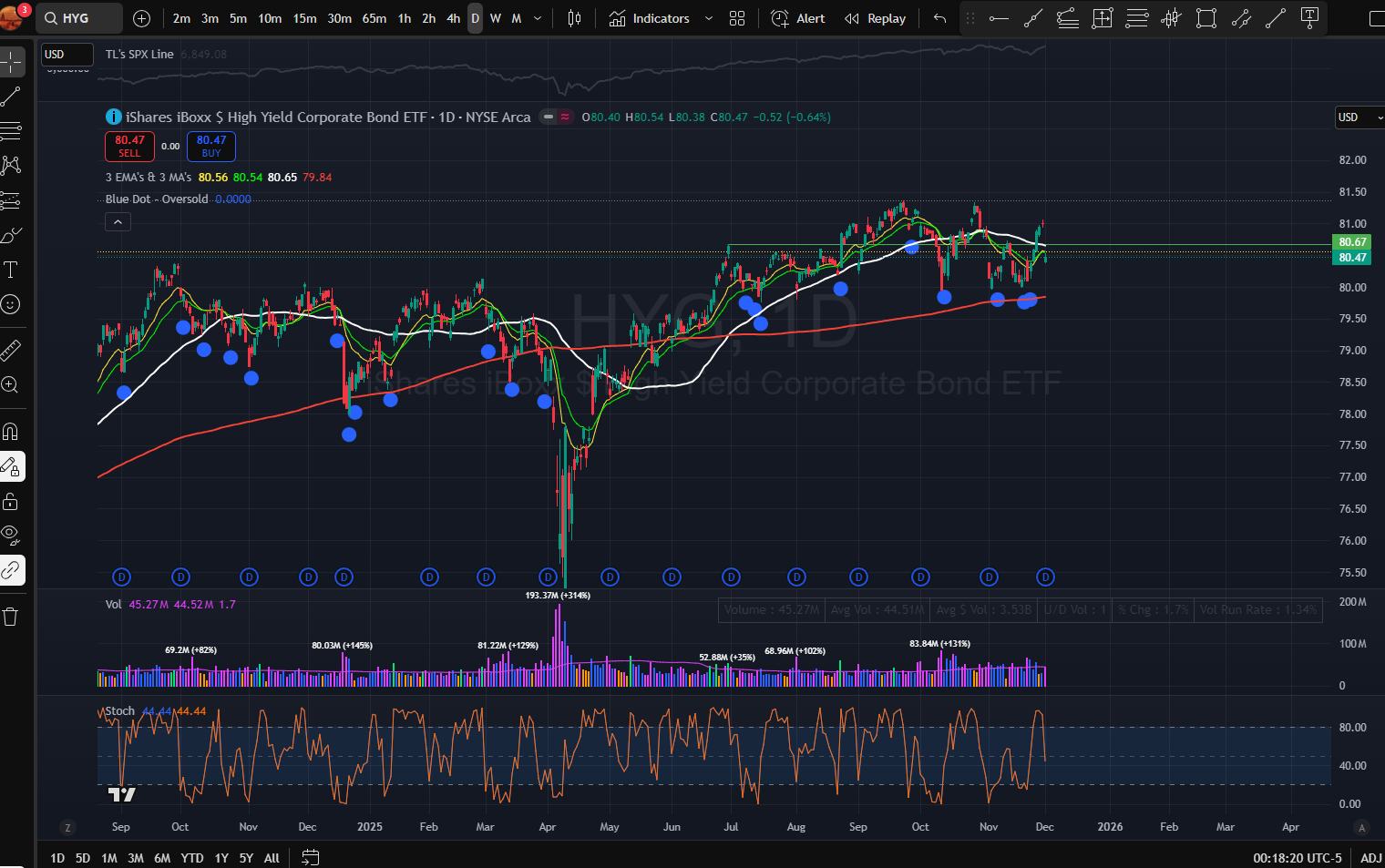Screen dimensions: 1385x868
Task: Click the add symbol plus icon
Action: coord(141,18)
